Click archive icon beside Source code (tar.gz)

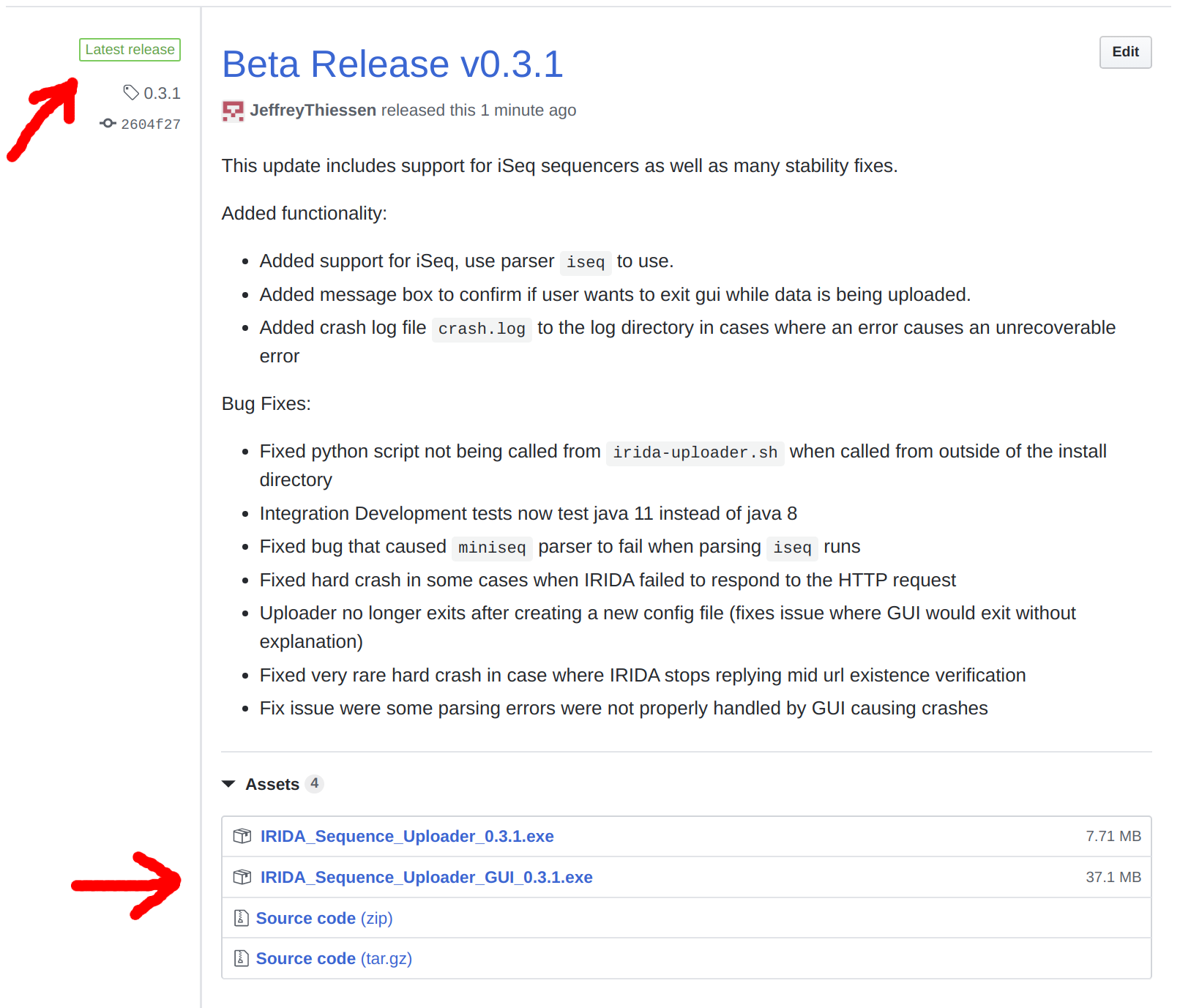[x=241, y=958]
